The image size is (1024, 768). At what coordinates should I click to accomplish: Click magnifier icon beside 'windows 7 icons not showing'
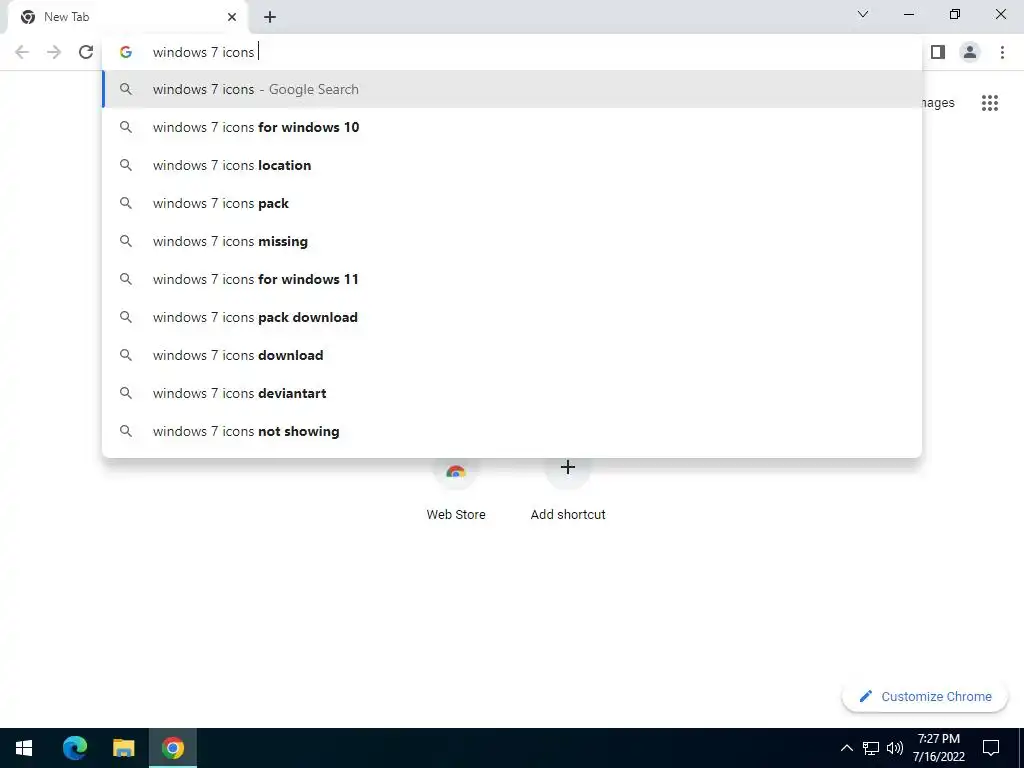[x=126, y=431]
